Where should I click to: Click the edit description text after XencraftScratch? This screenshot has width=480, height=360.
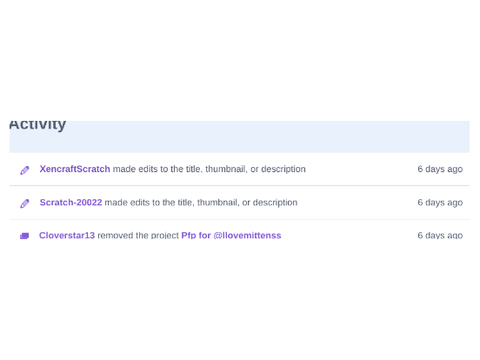click(x=209, y=169)
